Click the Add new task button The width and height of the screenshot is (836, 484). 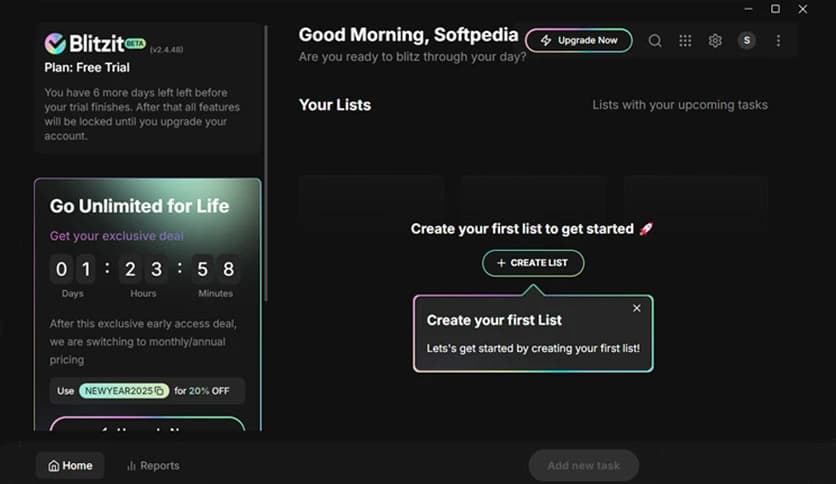pos(584,465)
